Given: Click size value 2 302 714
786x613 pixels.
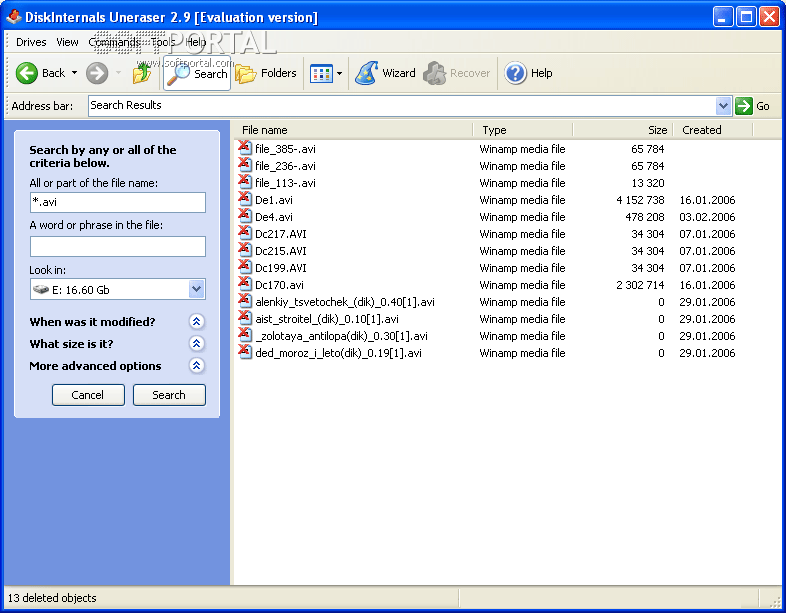Looking at the screenshot, I should click(640, 285).
